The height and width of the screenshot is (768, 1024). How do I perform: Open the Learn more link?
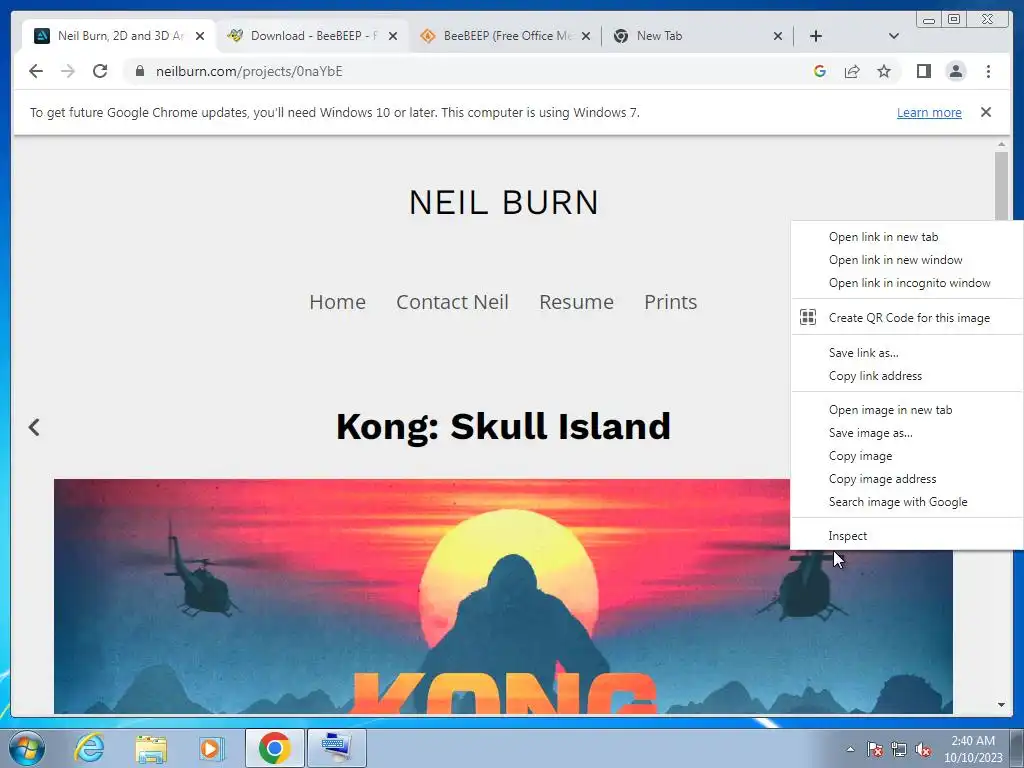click(x=929, y=112)
